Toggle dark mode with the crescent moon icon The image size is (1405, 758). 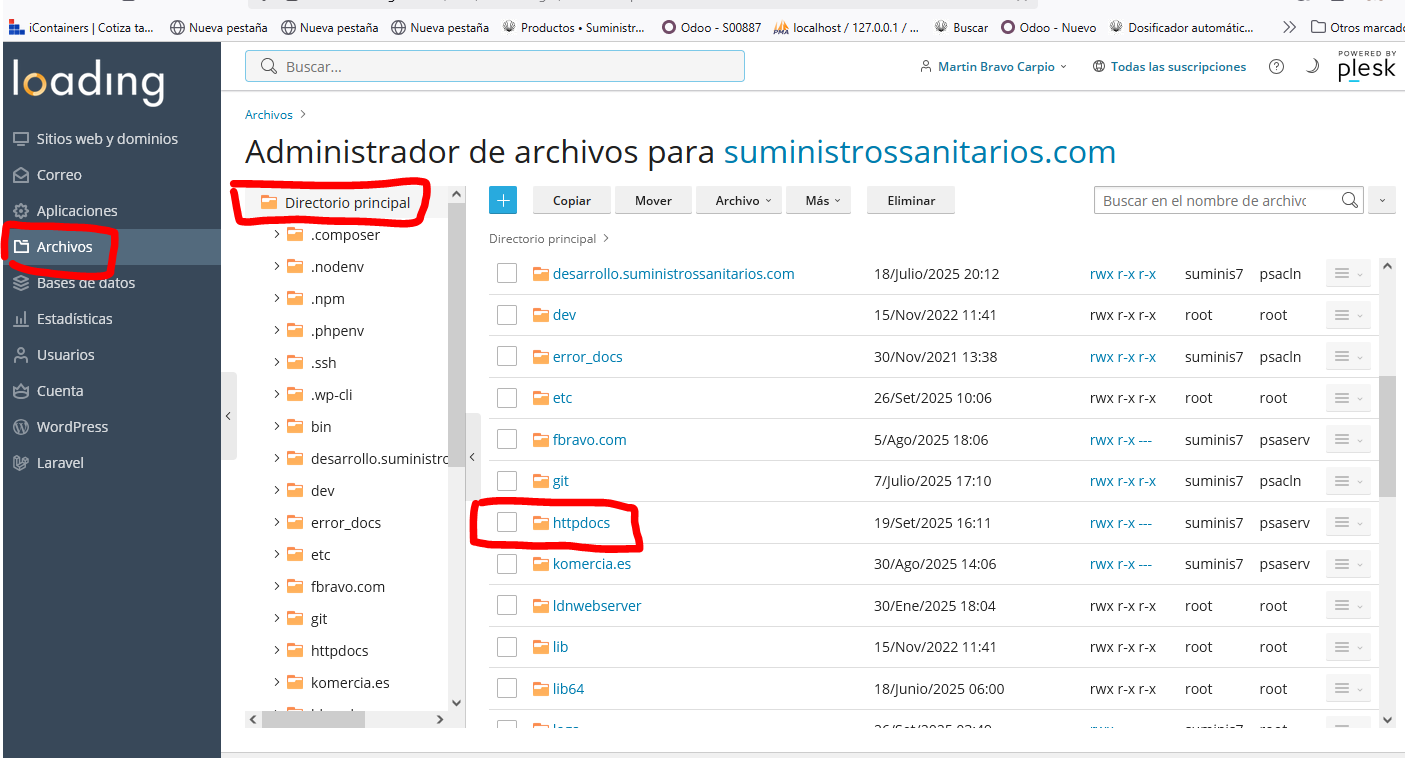[x=1311, y=66]
